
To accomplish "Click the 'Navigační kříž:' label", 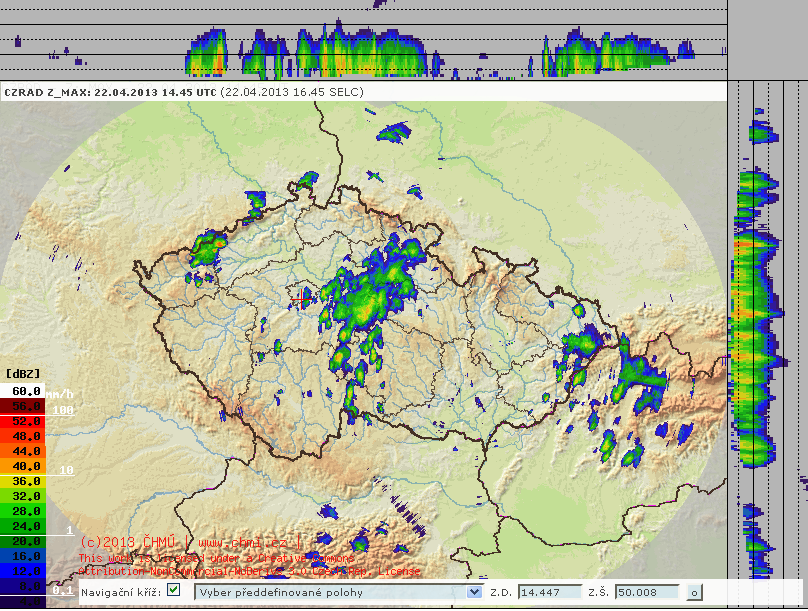I will point(121,592).
